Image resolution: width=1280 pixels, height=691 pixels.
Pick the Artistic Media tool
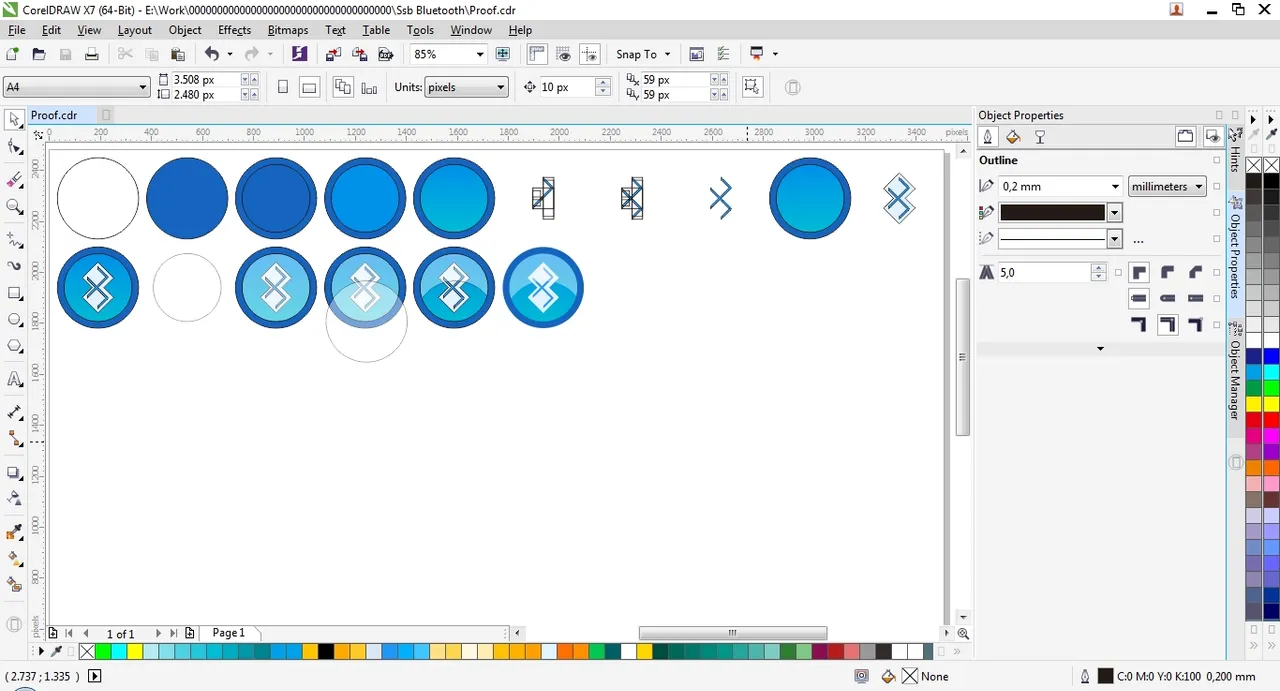(x=14, y=267)
